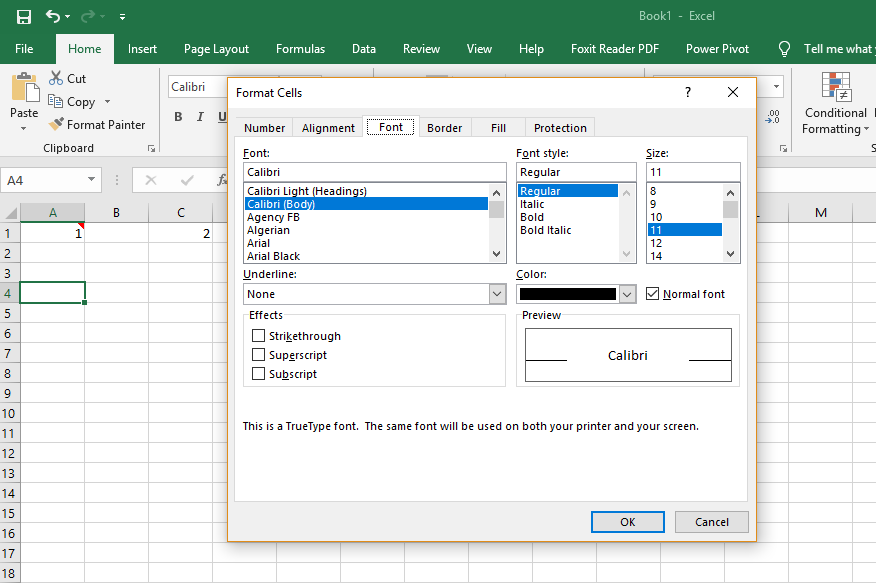The width and height of the screenshot is (876, 583).
Task: Open the font Color dropdown arrow
Action: pos(627,294)
